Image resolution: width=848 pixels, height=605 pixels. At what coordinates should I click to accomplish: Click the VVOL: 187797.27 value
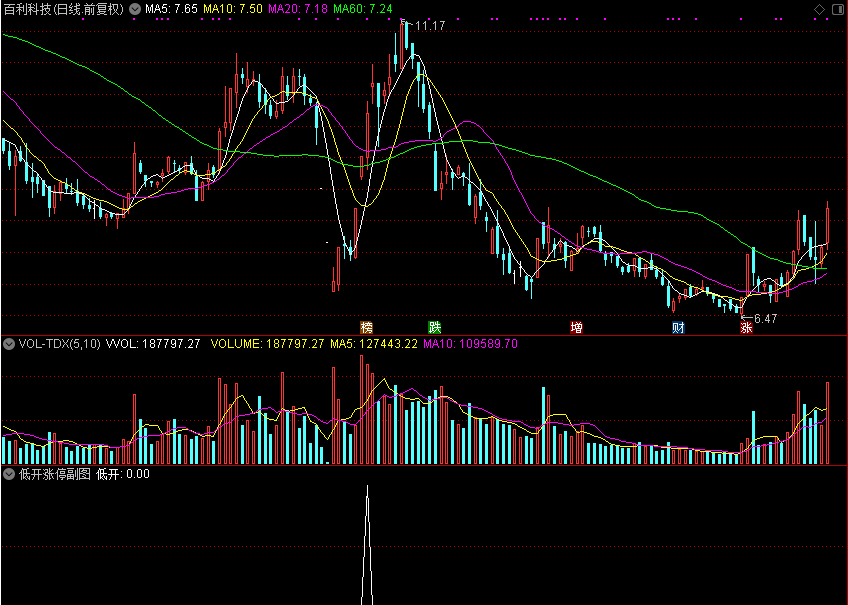[153, 344]
